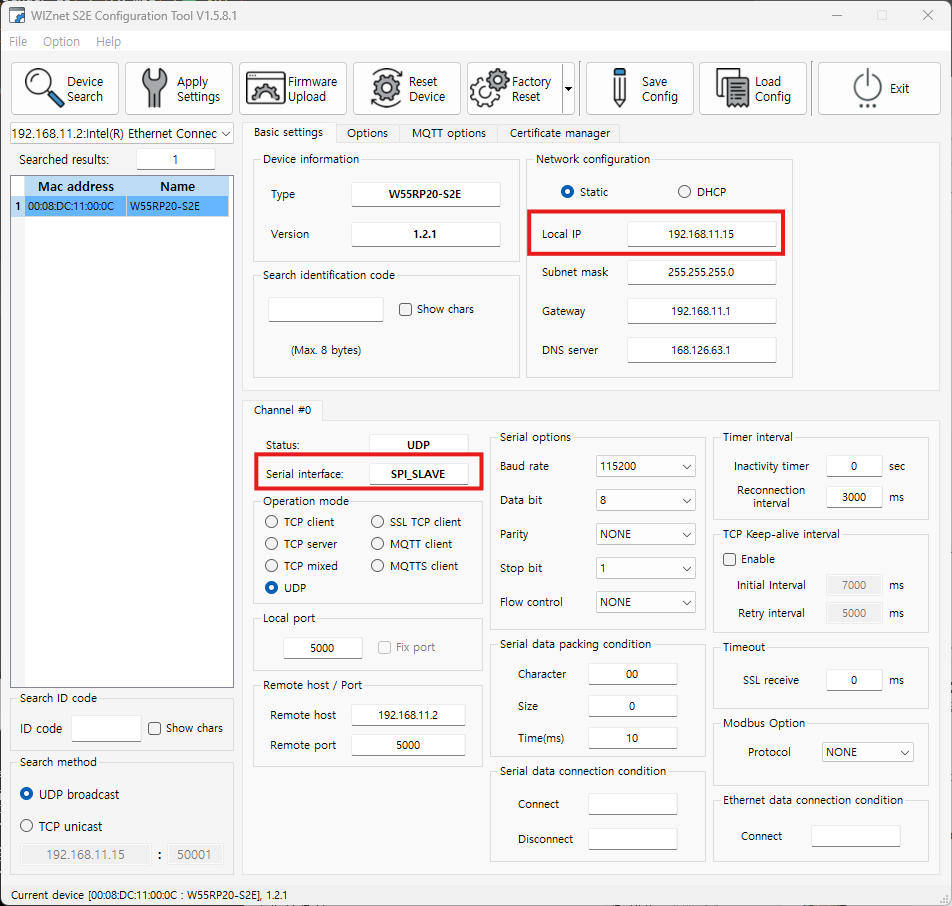Open the Data bit dropdown

tap(645, 500)
